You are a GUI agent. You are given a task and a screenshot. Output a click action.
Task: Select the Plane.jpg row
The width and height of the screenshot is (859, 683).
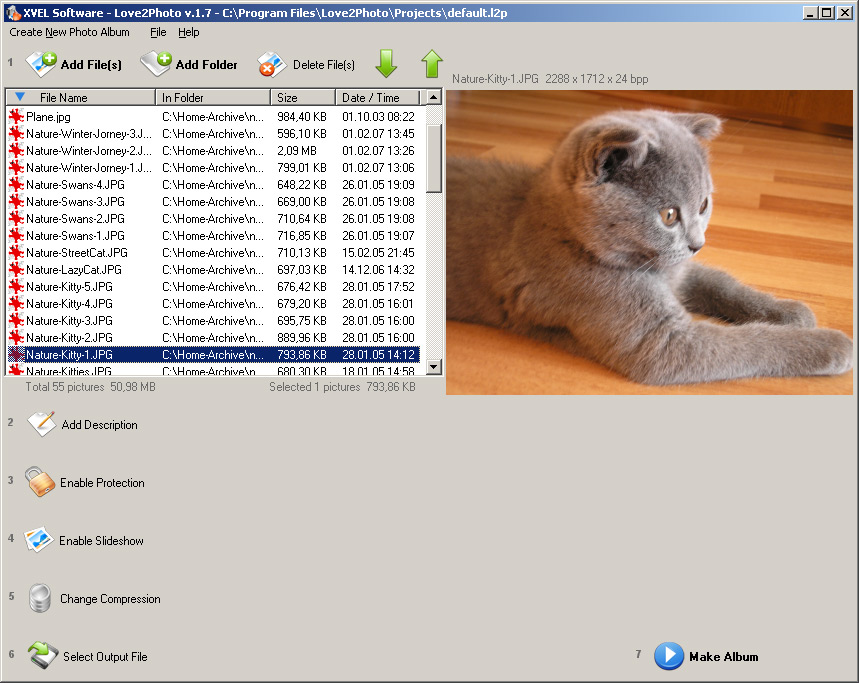click(213, 117)
